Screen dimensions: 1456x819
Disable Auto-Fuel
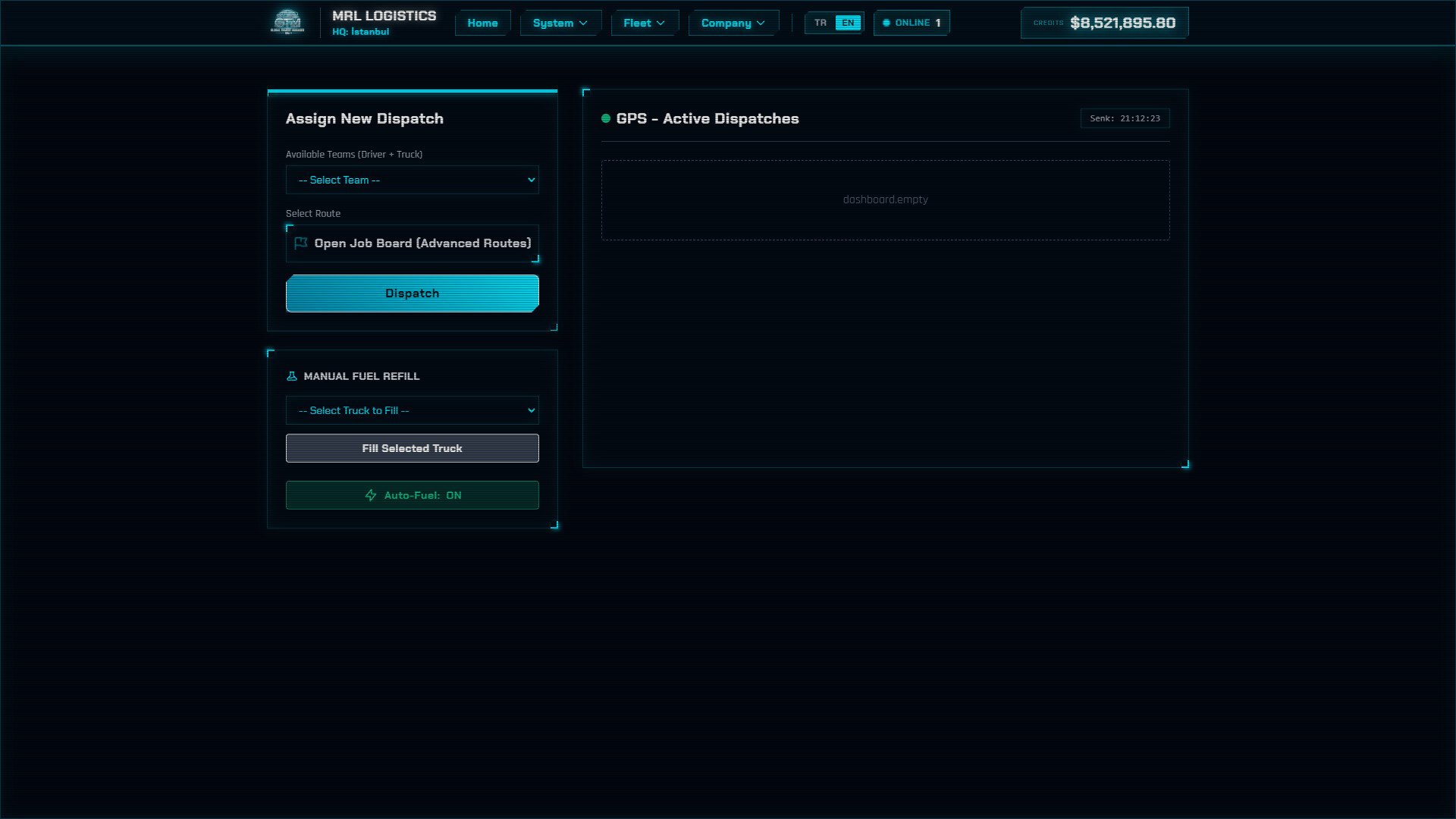point(412,494)
